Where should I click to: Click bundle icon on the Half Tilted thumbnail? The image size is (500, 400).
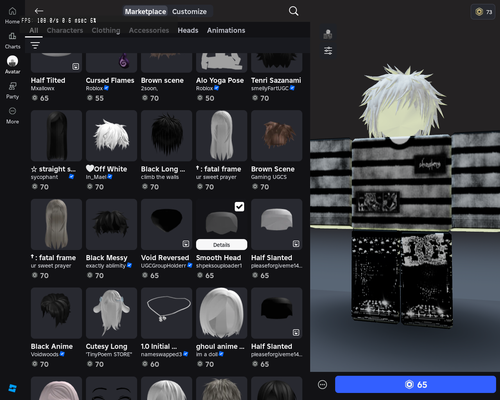point(76,66)
